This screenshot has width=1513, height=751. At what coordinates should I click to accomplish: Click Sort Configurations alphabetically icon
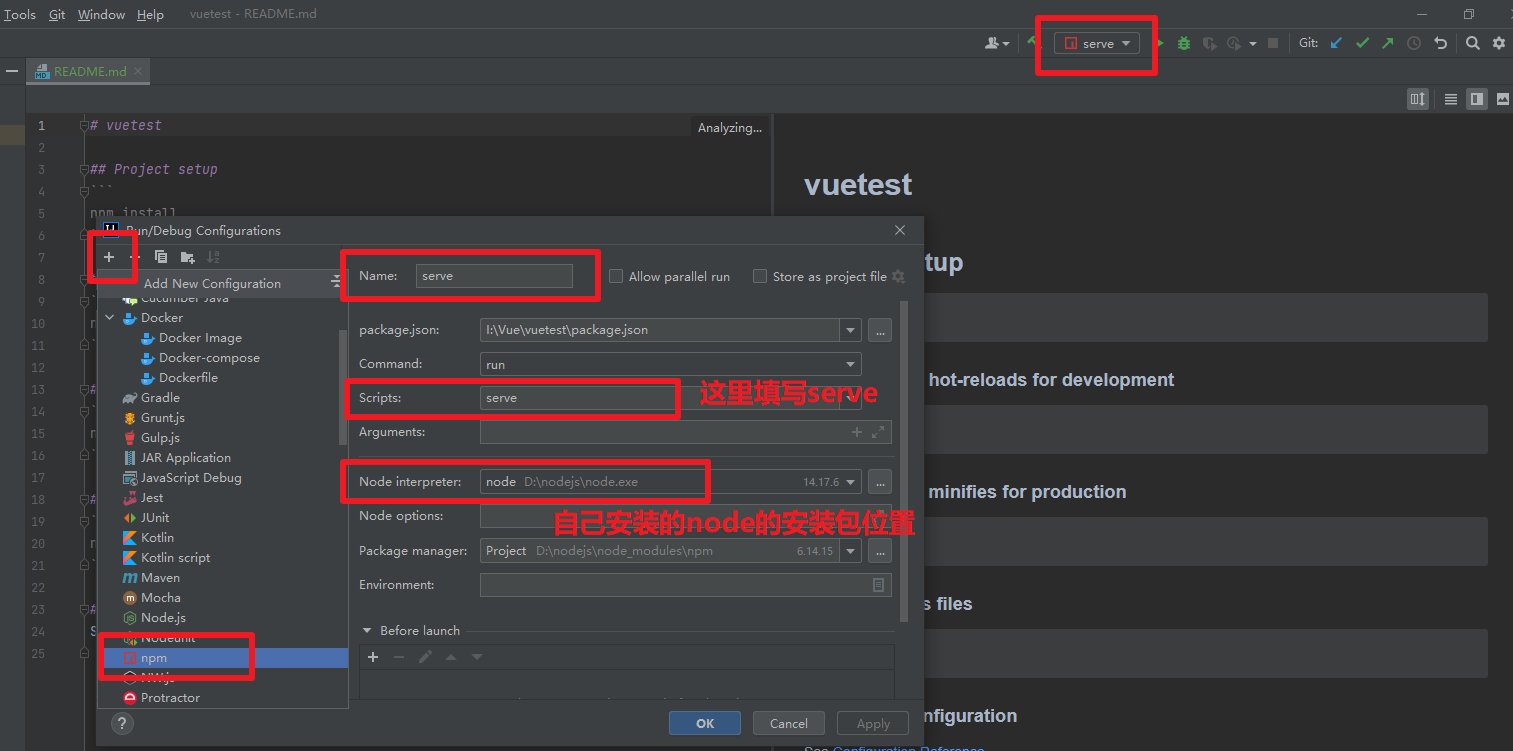tap(213, 257)
